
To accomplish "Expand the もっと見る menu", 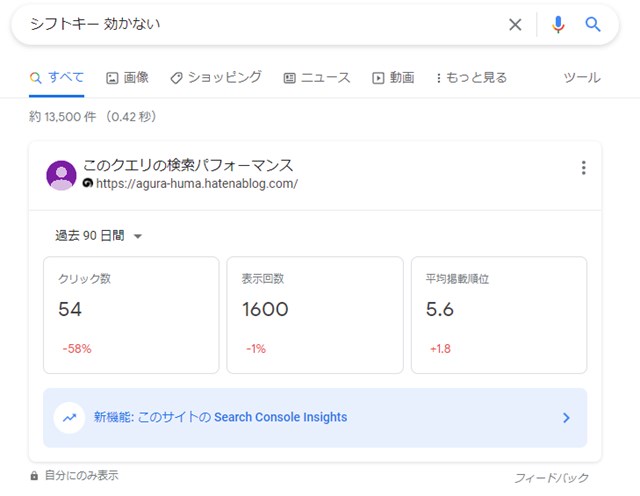I will click(x=472, y=78).
